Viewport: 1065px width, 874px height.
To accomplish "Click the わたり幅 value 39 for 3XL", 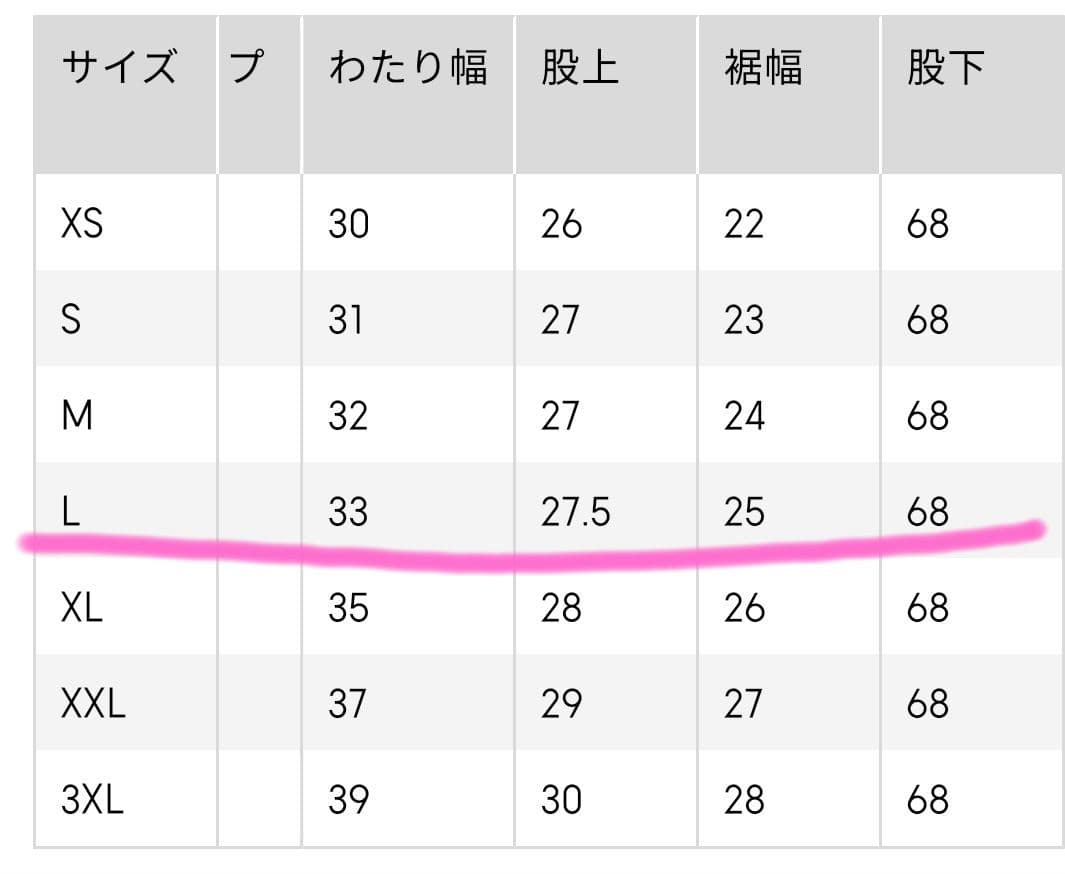I will 348,800.
